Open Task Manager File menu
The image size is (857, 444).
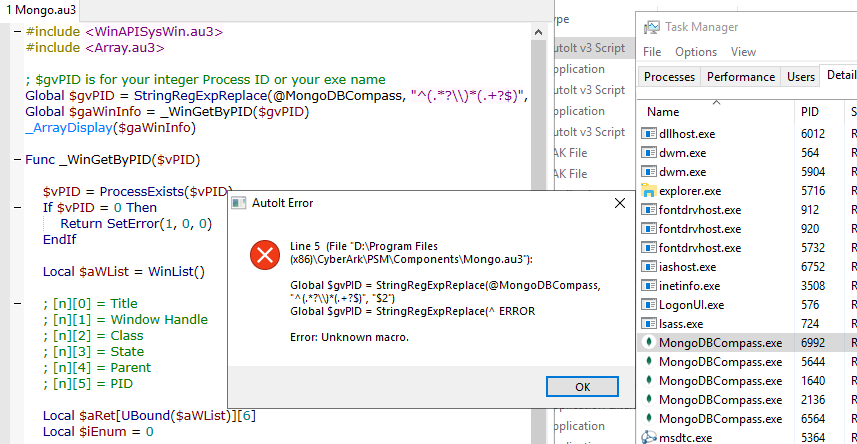(x=652, y=52)
